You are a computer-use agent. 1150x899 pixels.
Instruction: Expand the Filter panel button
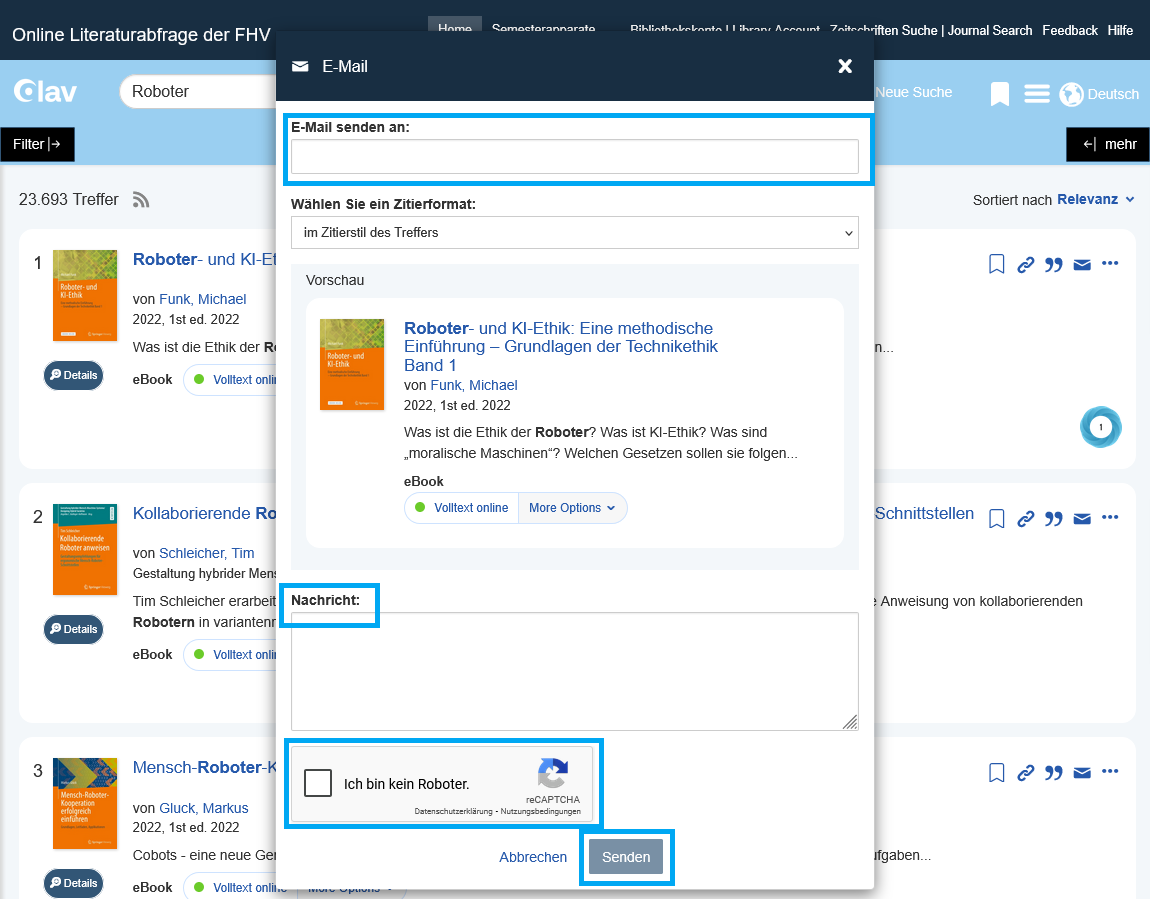[37, 144]
